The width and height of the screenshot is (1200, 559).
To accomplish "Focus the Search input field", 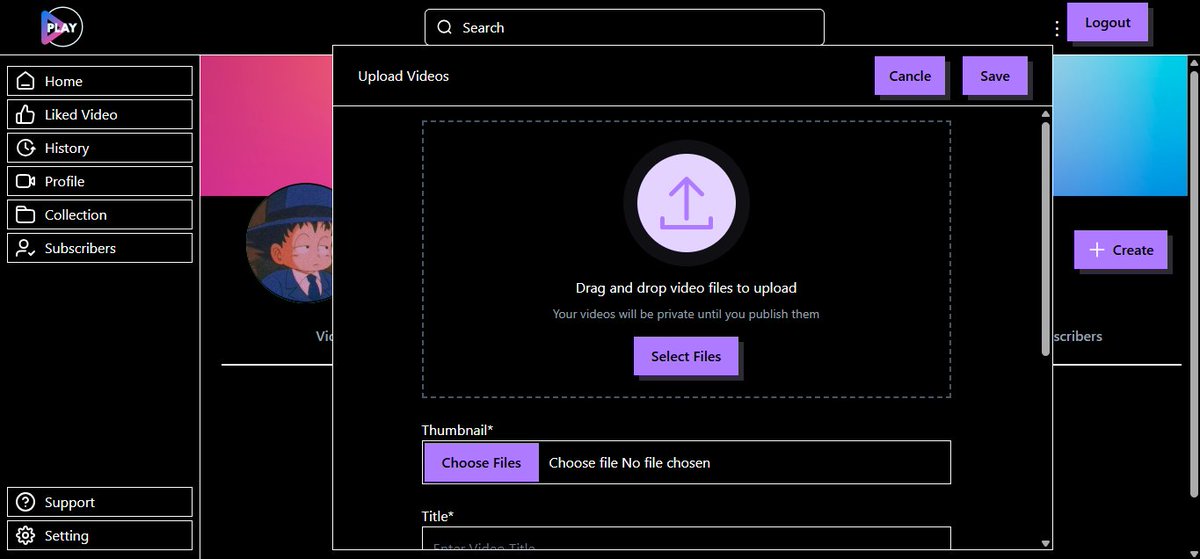I will pos(624,28).
